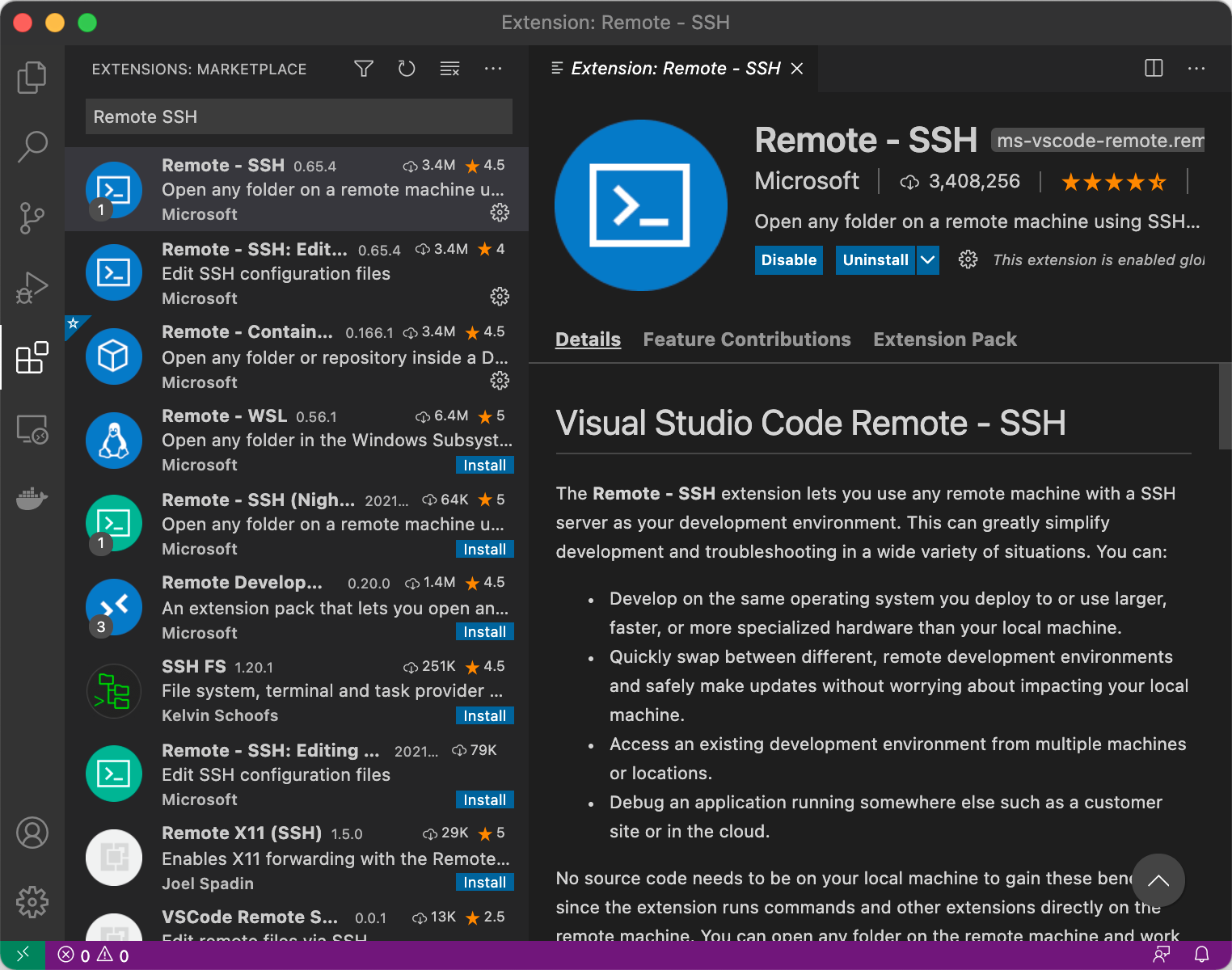Click the Microsoft publisher link
This screenshot has height=970, width=1232.
click(807, 181)
